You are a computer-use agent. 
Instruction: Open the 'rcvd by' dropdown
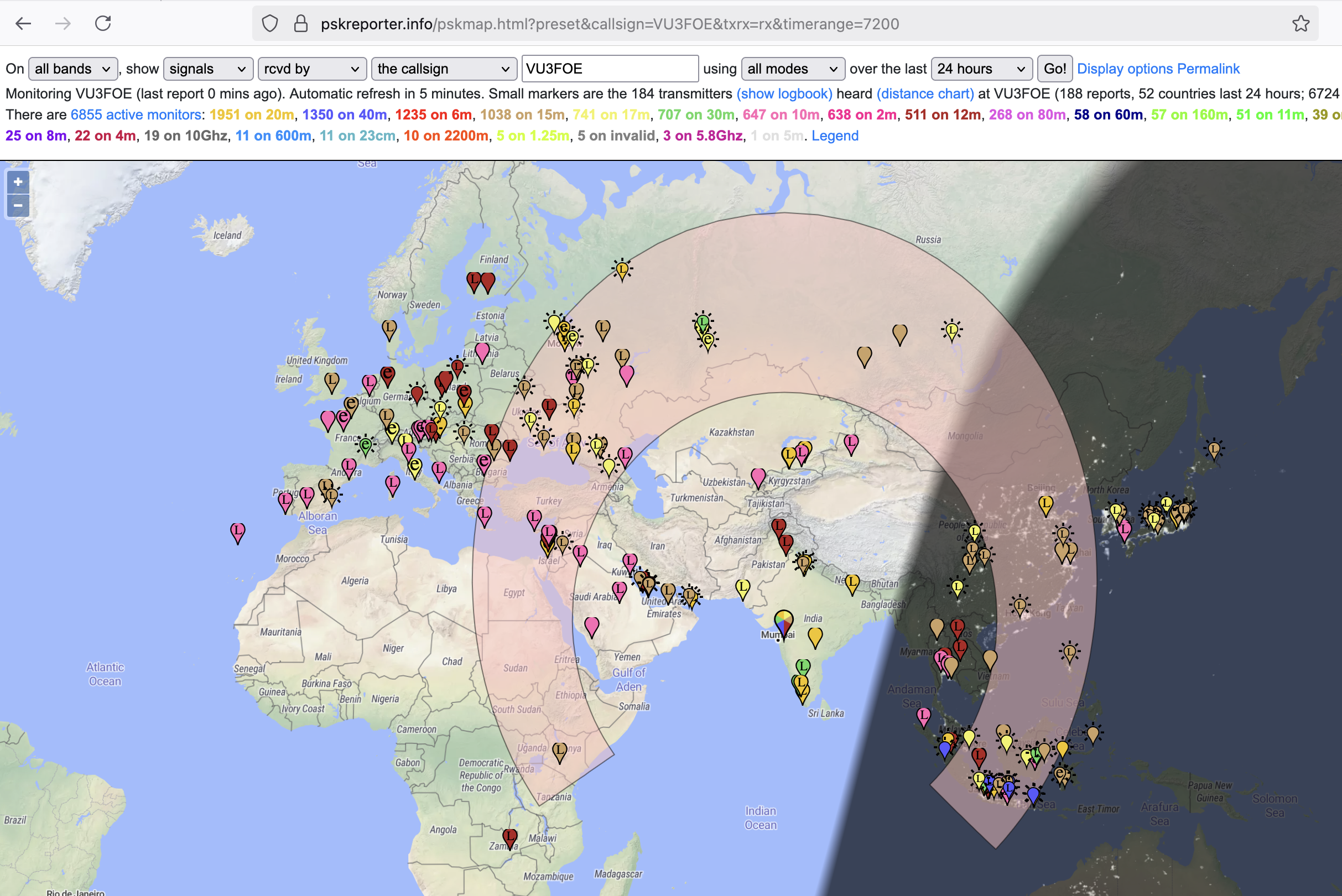312,69
